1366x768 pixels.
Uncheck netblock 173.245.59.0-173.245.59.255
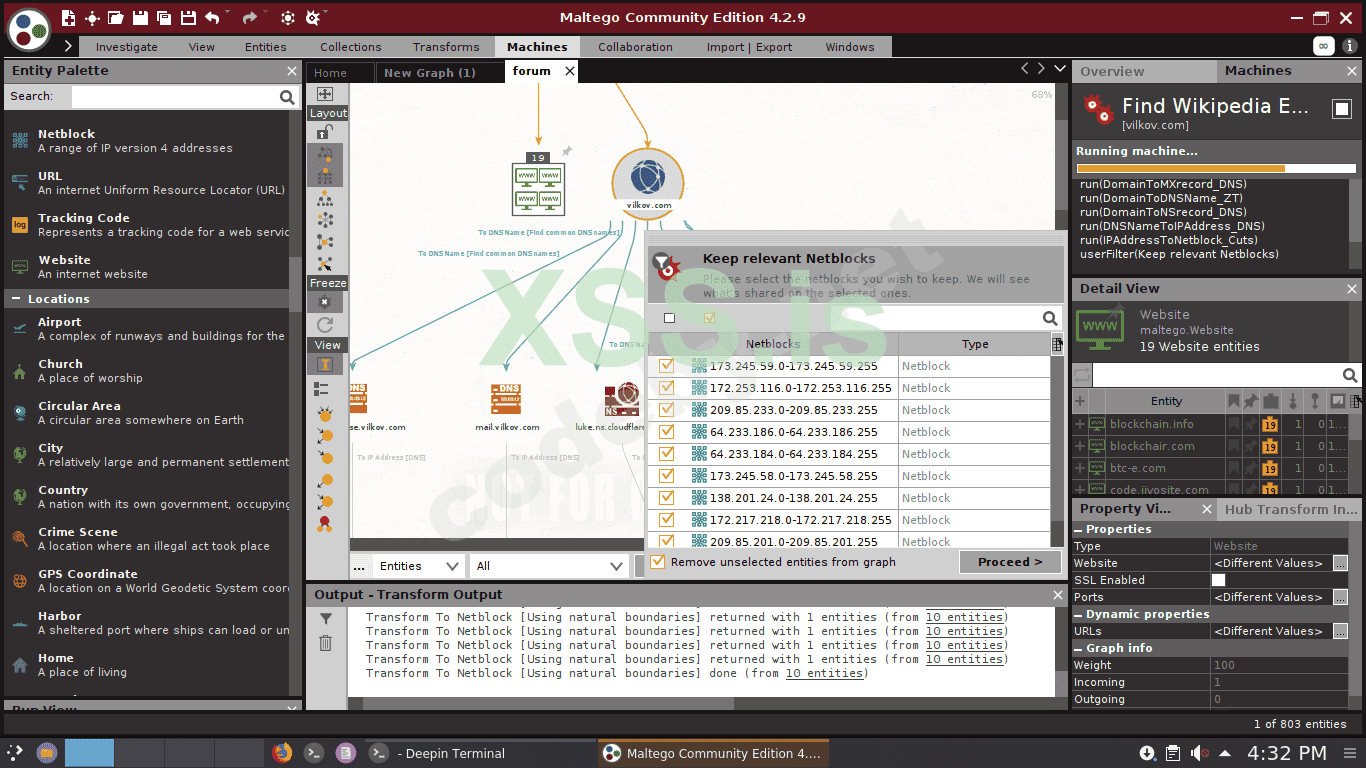coord(666,366)
